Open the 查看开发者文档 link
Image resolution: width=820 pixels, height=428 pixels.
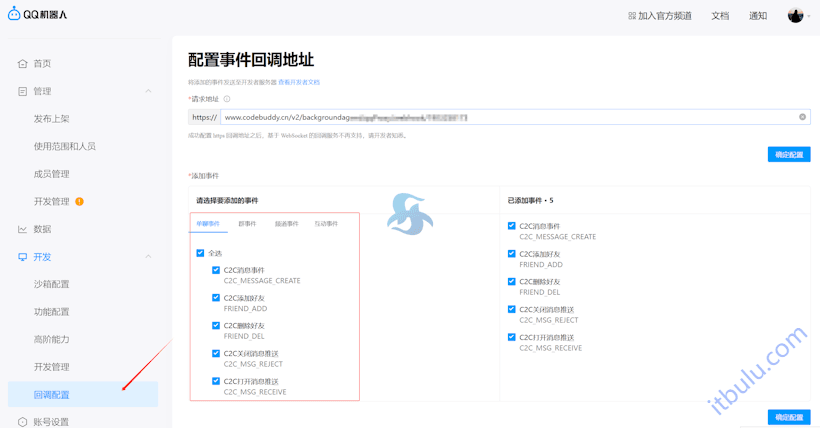click(x=299, y=82)
